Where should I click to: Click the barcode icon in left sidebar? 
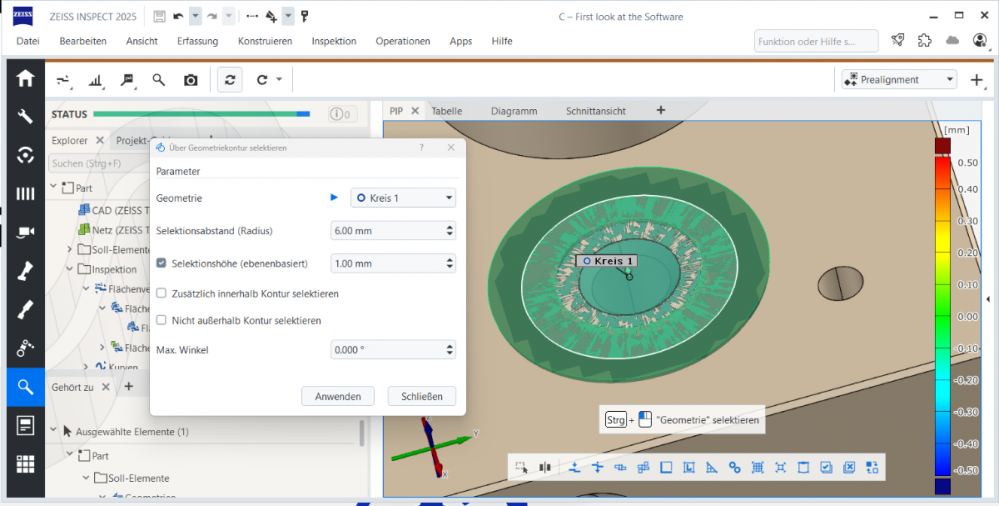[25, 194]
